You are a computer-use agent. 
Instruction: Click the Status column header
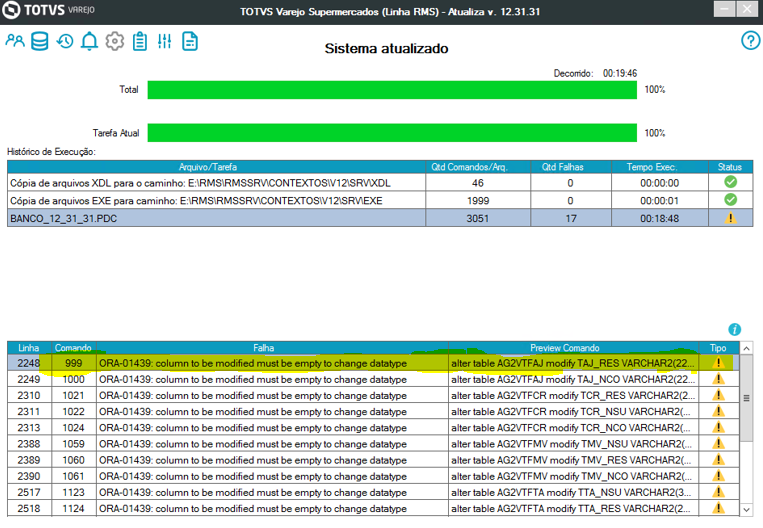coord(730,167)
